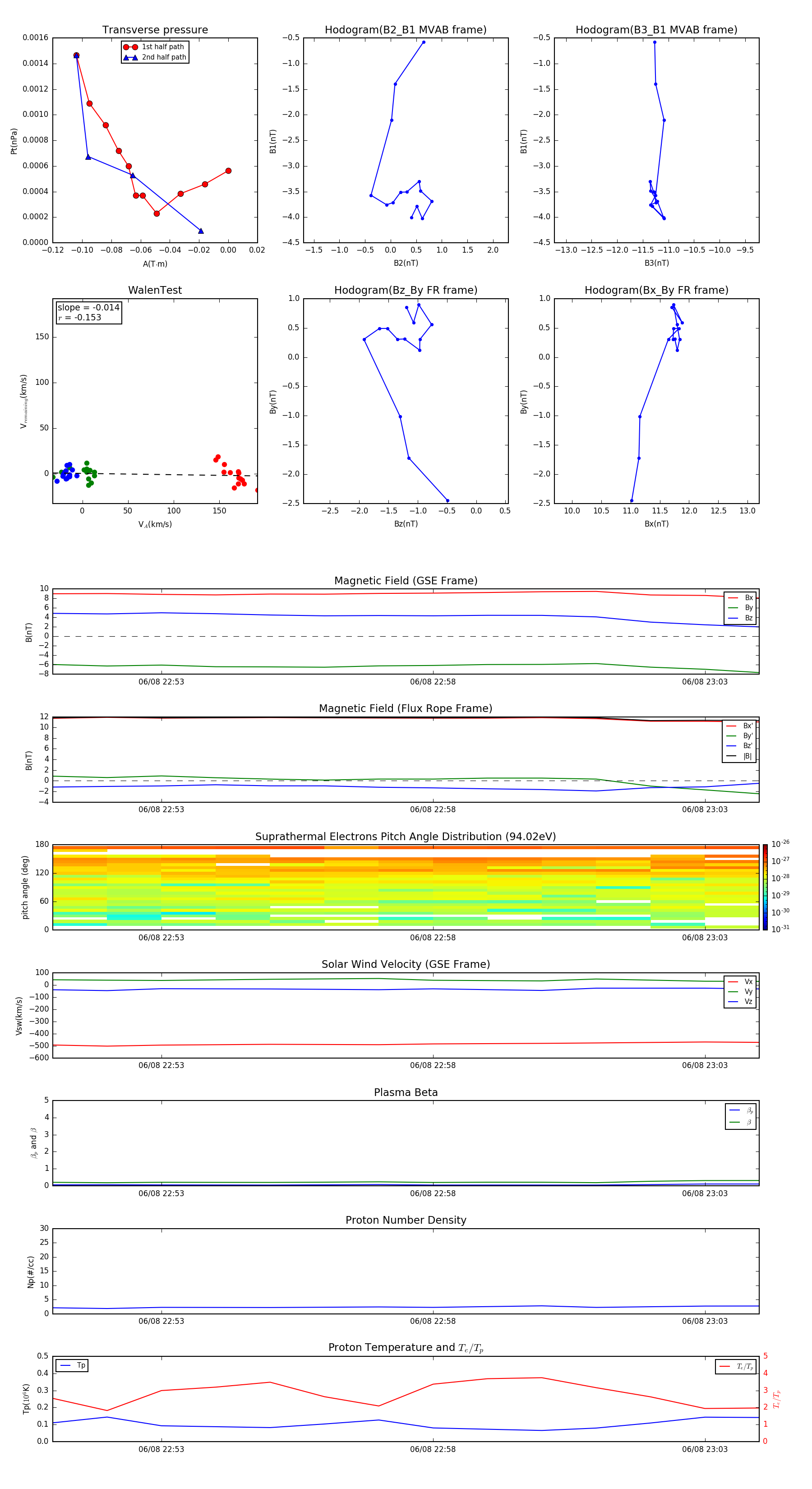The height and width of the screenshot is (1489, 812).
Task: Click the "A(T·m)" x-axis label
Action: (x=155, y=264)
